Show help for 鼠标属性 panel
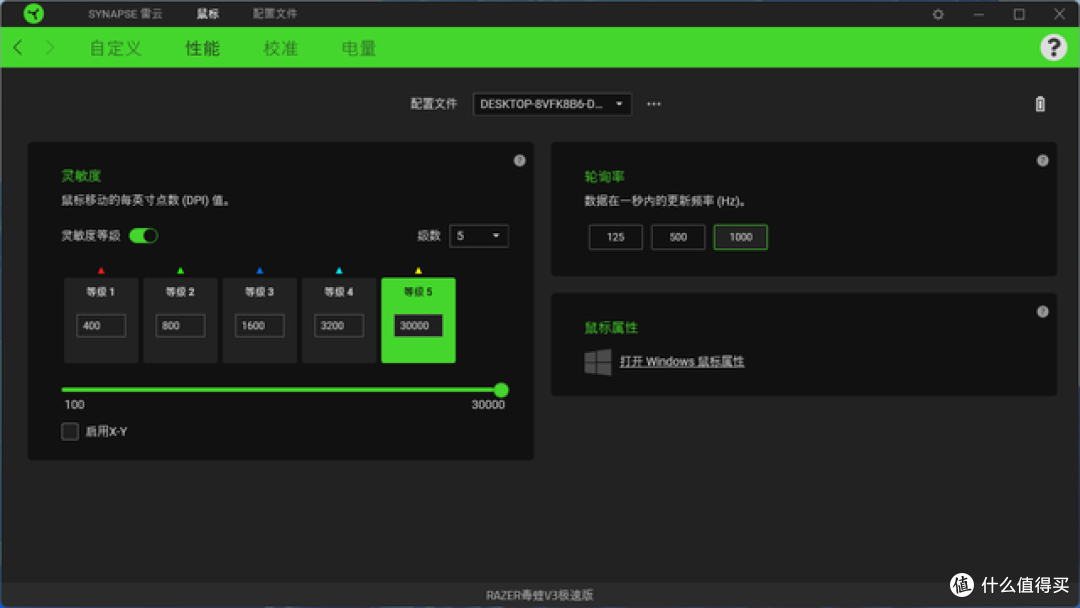 click(x=1042, y=312)
